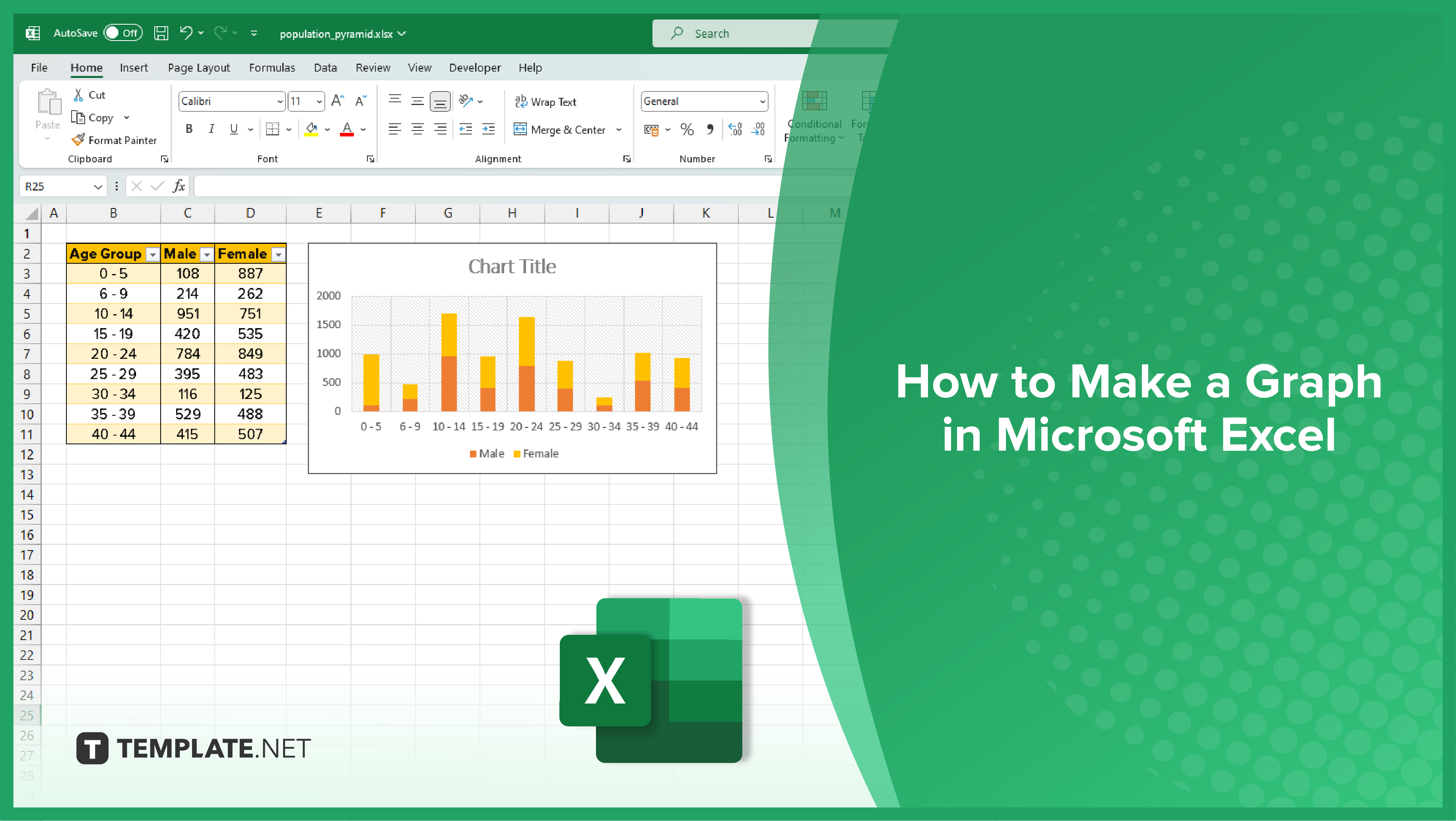Click the Orientation text-angle icon
The image size is (1456, 821).
466,101
